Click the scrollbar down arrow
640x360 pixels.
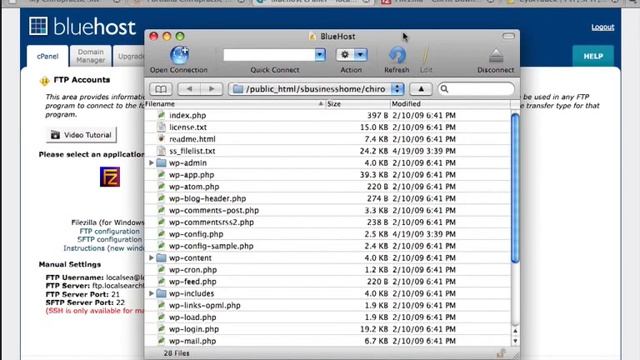[515, 341]
